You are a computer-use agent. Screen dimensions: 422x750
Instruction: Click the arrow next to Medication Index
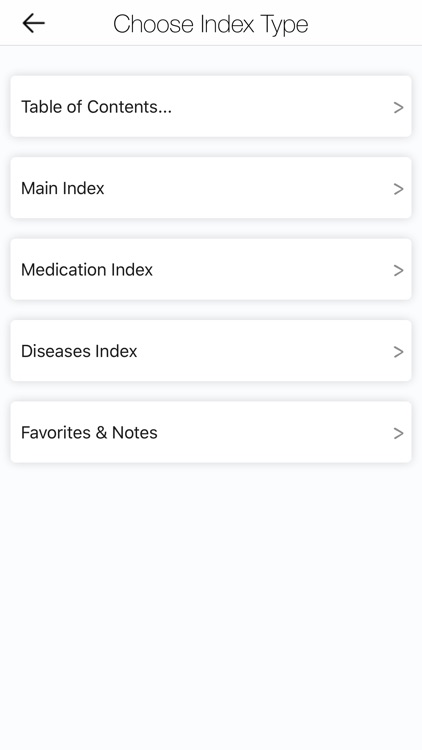pos(399,270)
